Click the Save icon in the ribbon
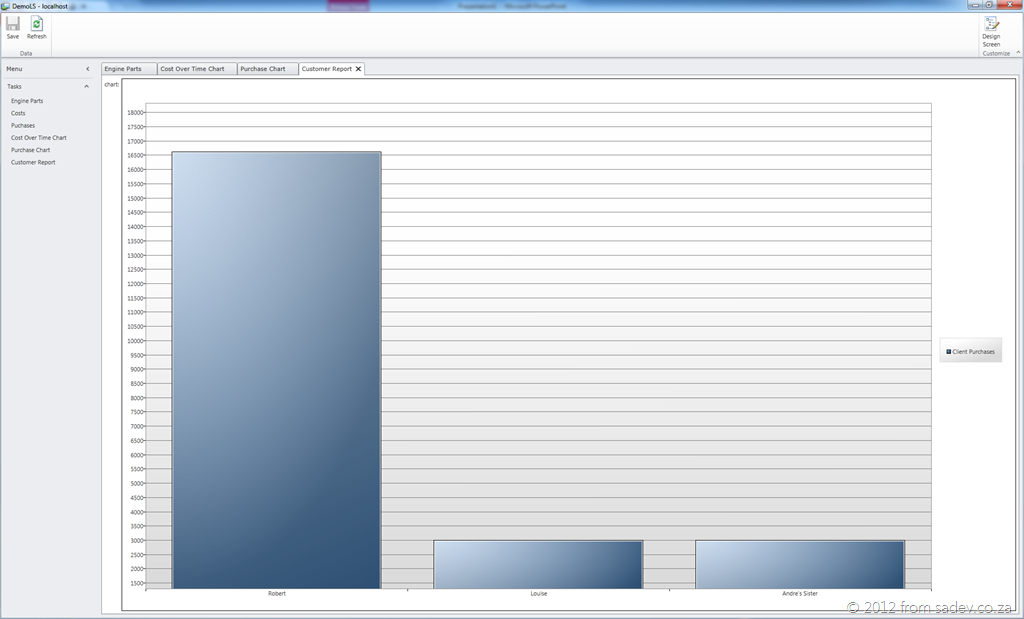This screenshot has width=1024, height=619. tap(13, 24)
